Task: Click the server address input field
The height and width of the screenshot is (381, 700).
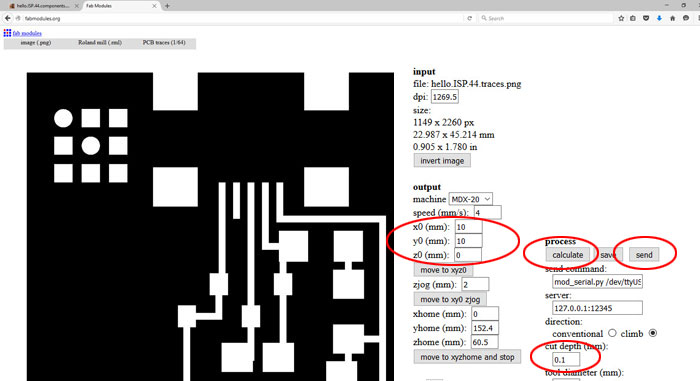Action: click(x=597, y=308)
